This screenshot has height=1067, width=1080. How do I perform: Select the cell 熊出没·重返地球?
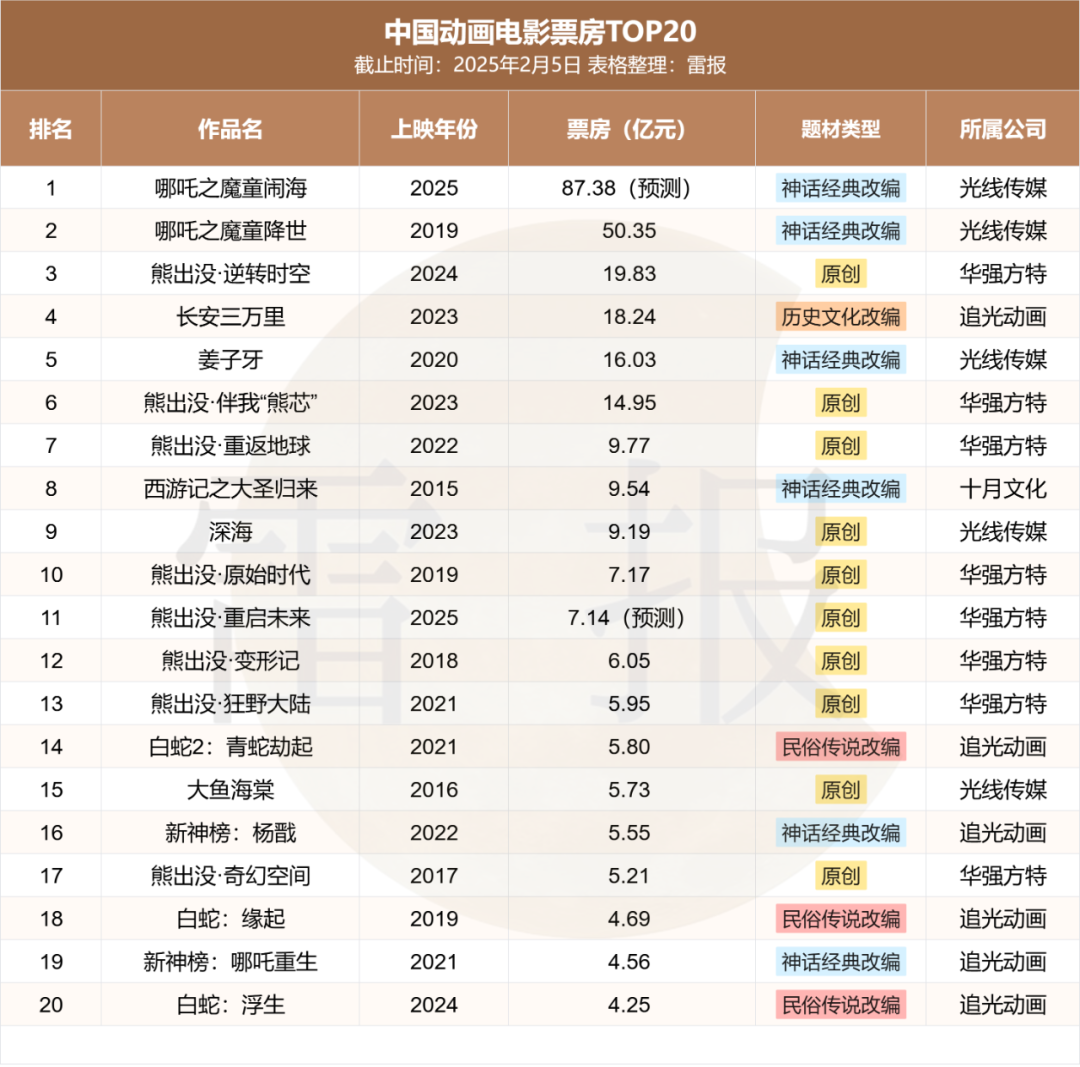(x=230, y=446)
